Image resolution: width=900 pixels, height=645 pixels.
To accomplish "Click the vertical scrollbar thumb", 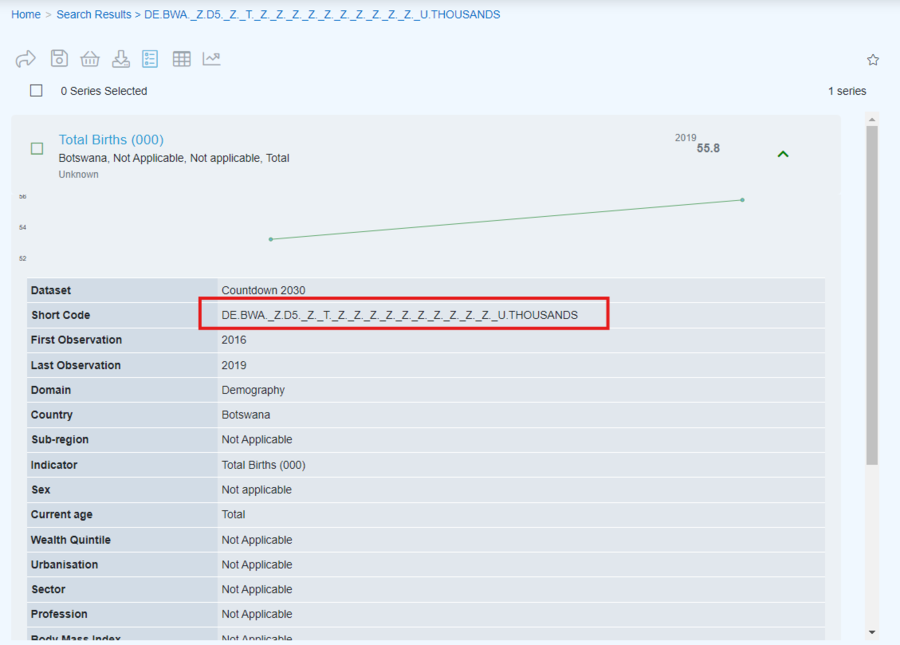I will coord(872,295).
